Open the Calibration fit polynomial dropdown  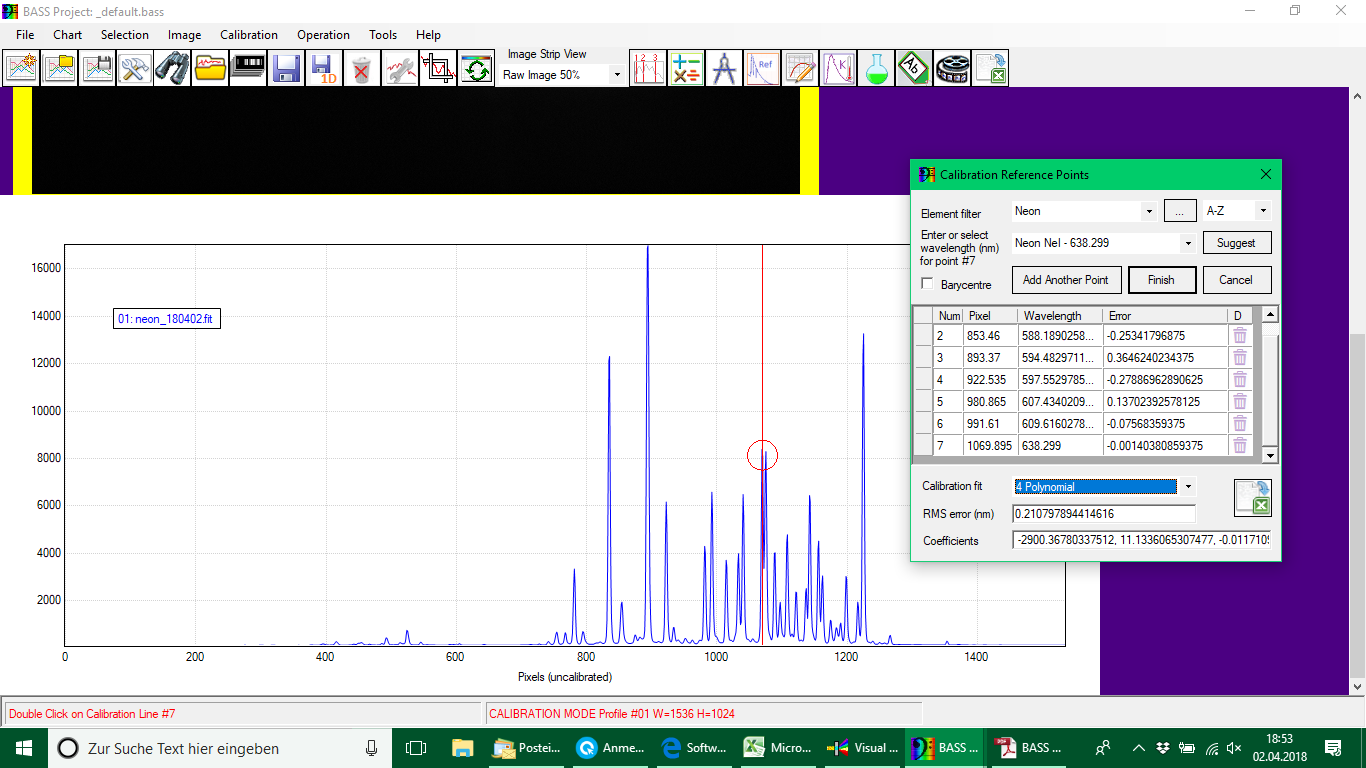[1187, 487]
